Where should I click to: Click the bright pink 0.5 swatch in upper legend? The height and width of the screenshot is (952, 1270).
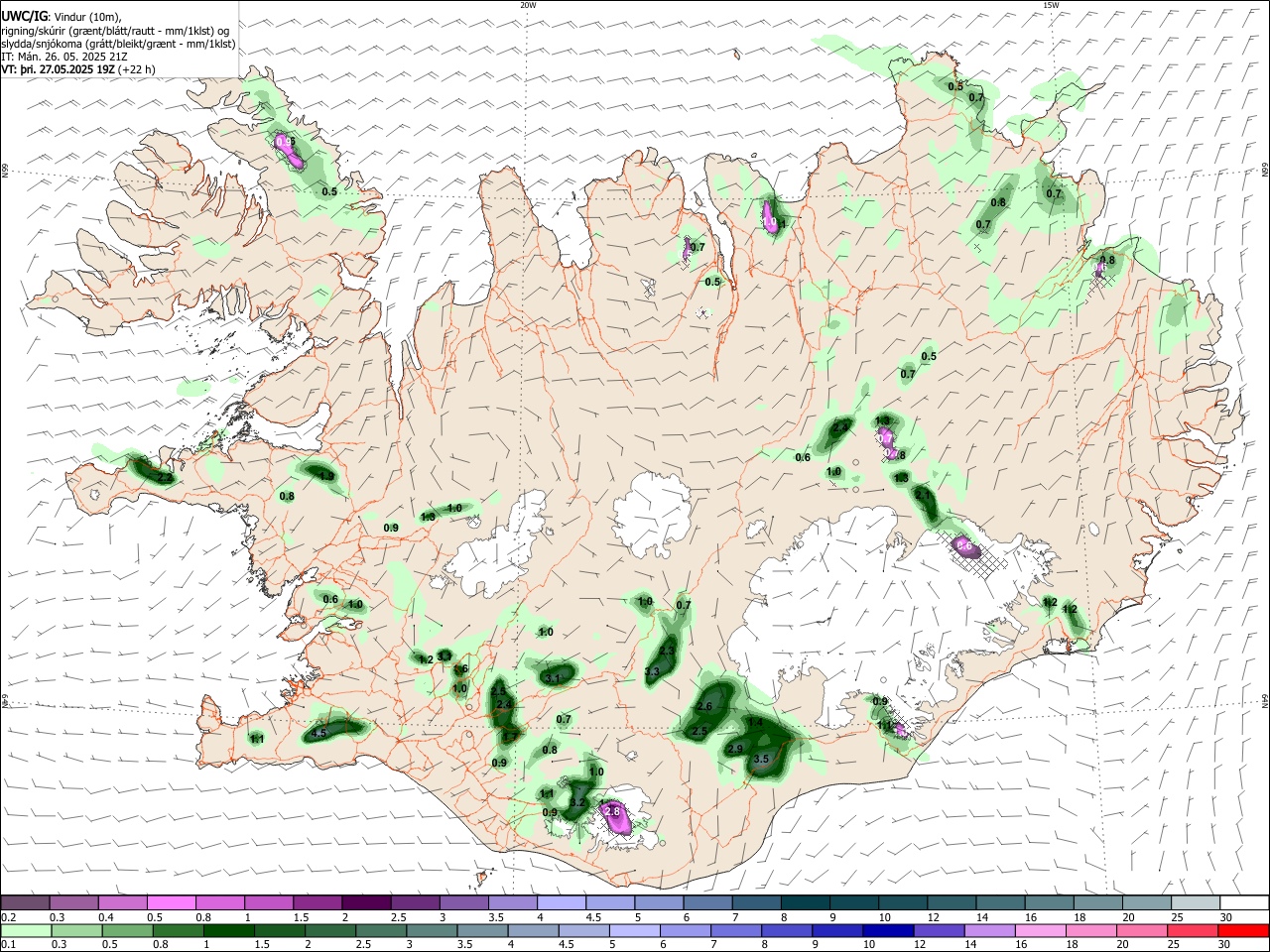[x=171, y=902]
